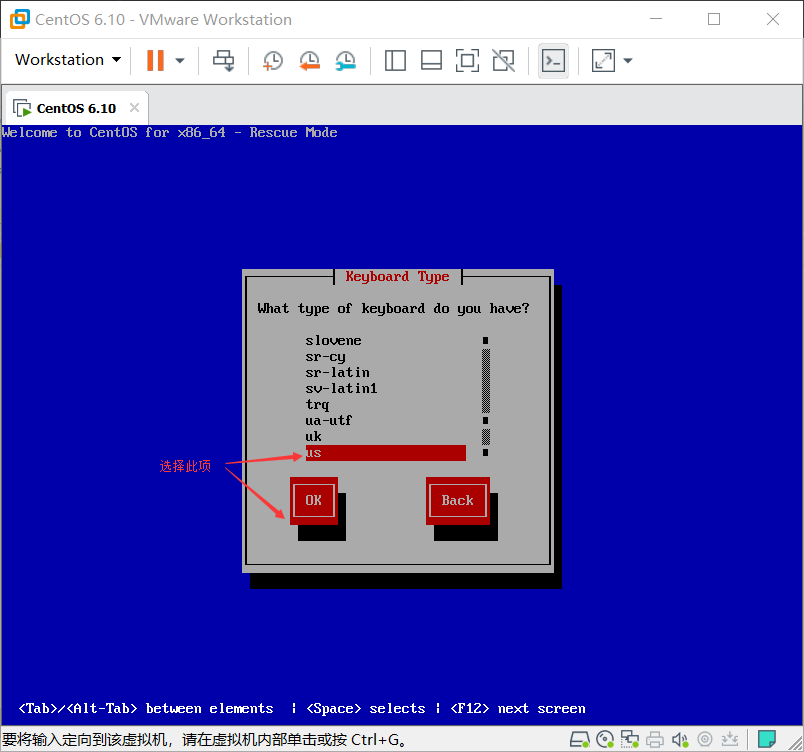Screen dimensions: 804x752
Task: Click the Back button in Keyboard Type dialog
Action: (457, 500)
